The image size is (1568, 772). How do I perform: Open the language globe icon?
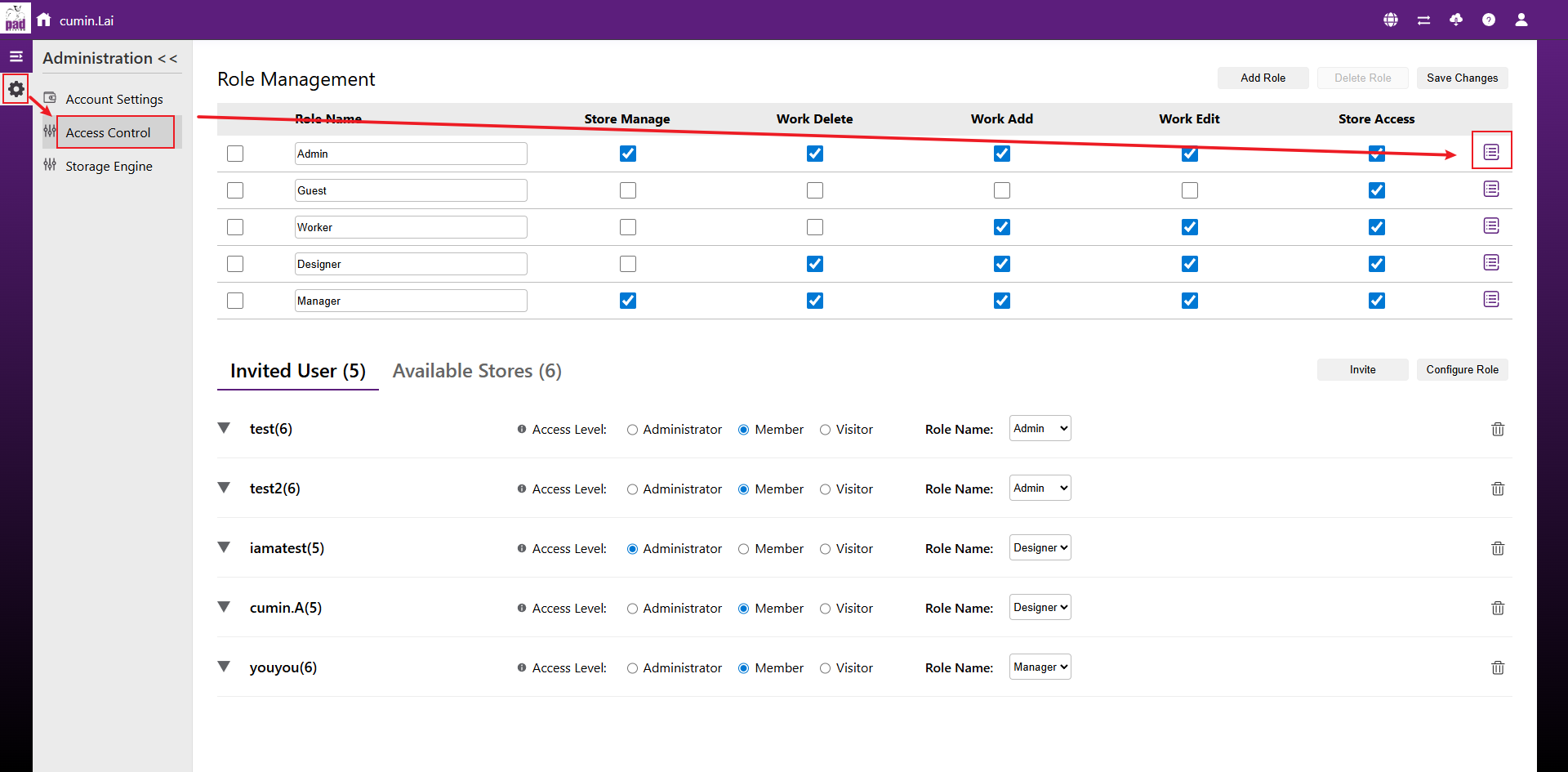[1391, 20]
